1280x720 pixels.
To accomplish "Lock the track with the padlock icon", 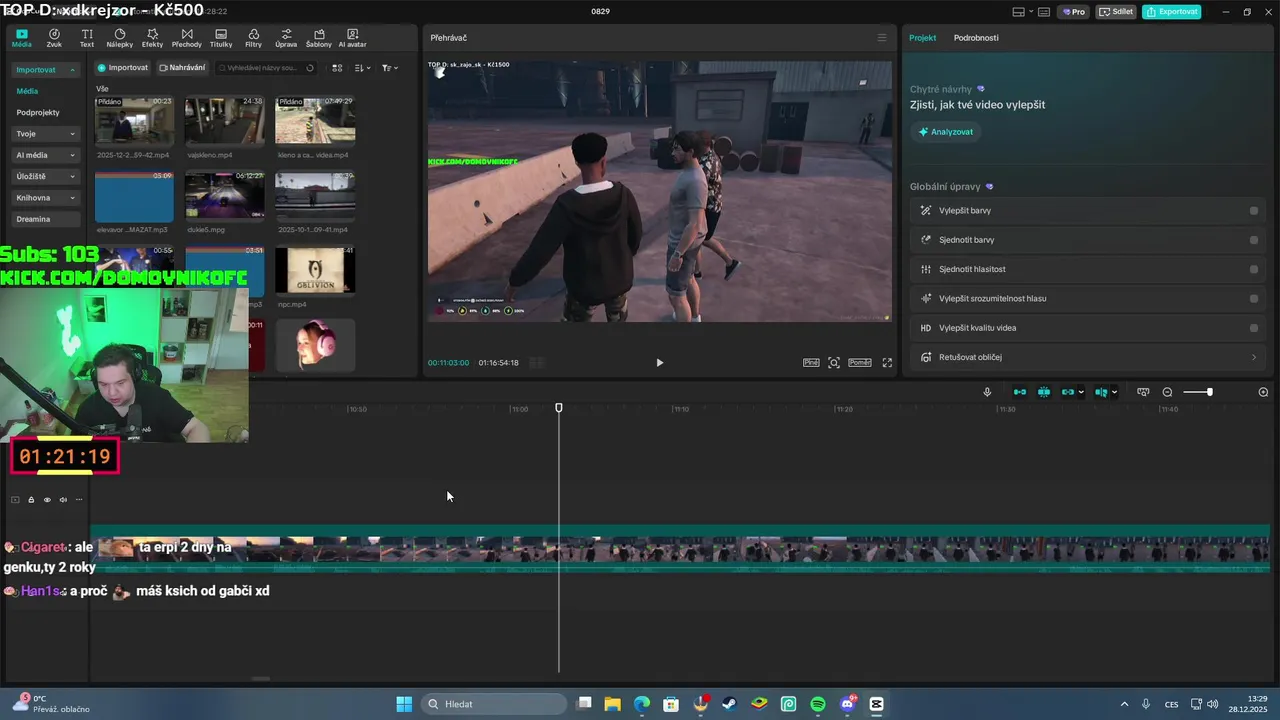I will click(31, 500).
